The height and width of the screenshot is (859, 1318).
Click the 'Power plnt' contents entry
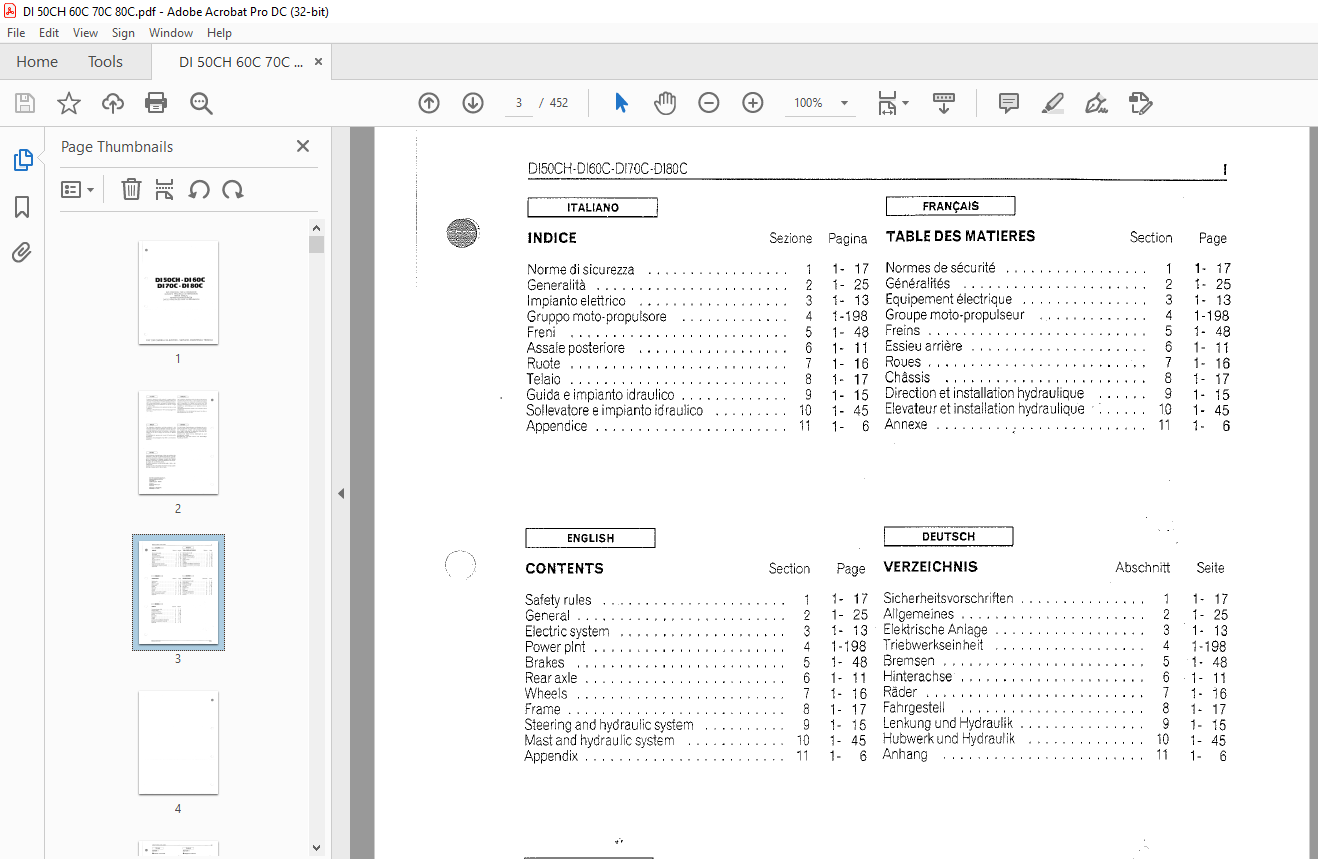[555, 647]
